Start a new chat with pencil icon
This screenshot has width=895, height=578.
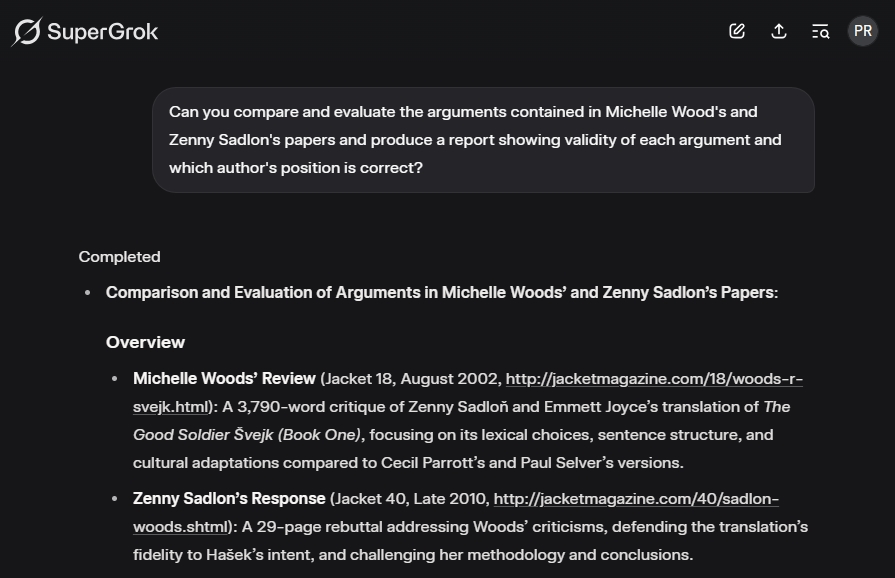[x=737, y=31]
